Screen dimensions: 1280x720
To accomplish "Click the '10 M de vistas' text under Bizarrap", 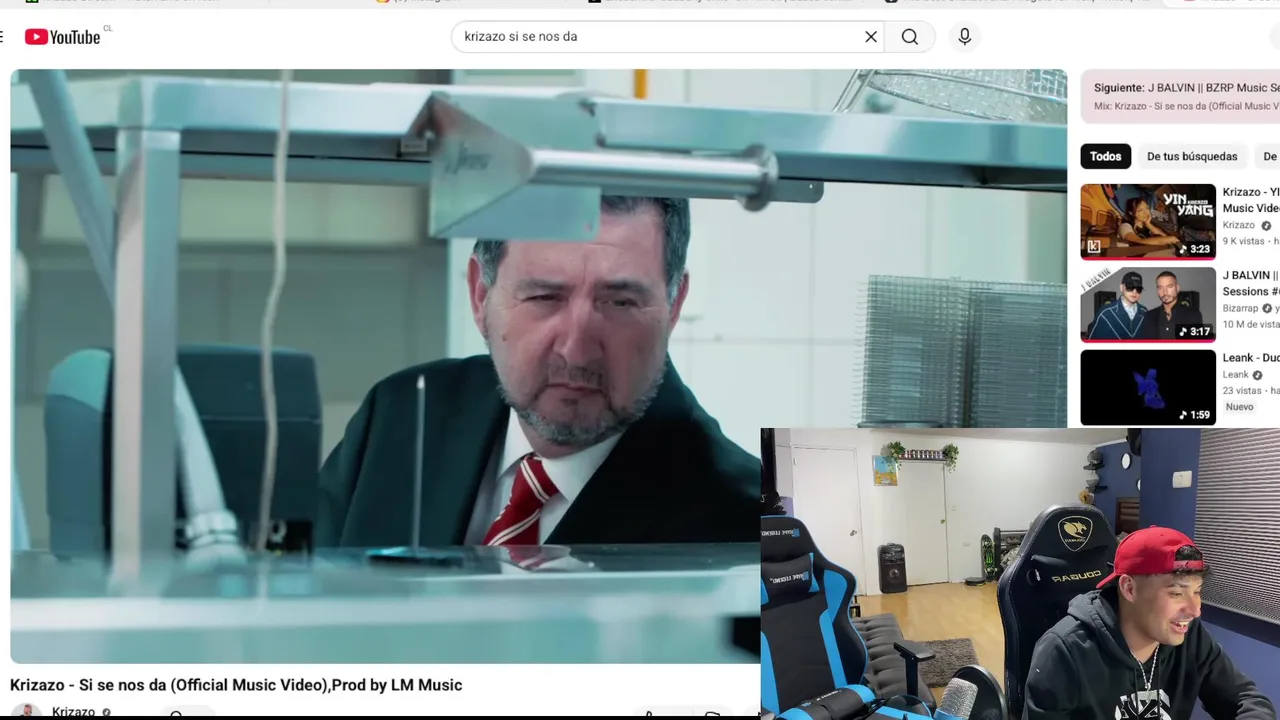I will tap(1251, 324).
